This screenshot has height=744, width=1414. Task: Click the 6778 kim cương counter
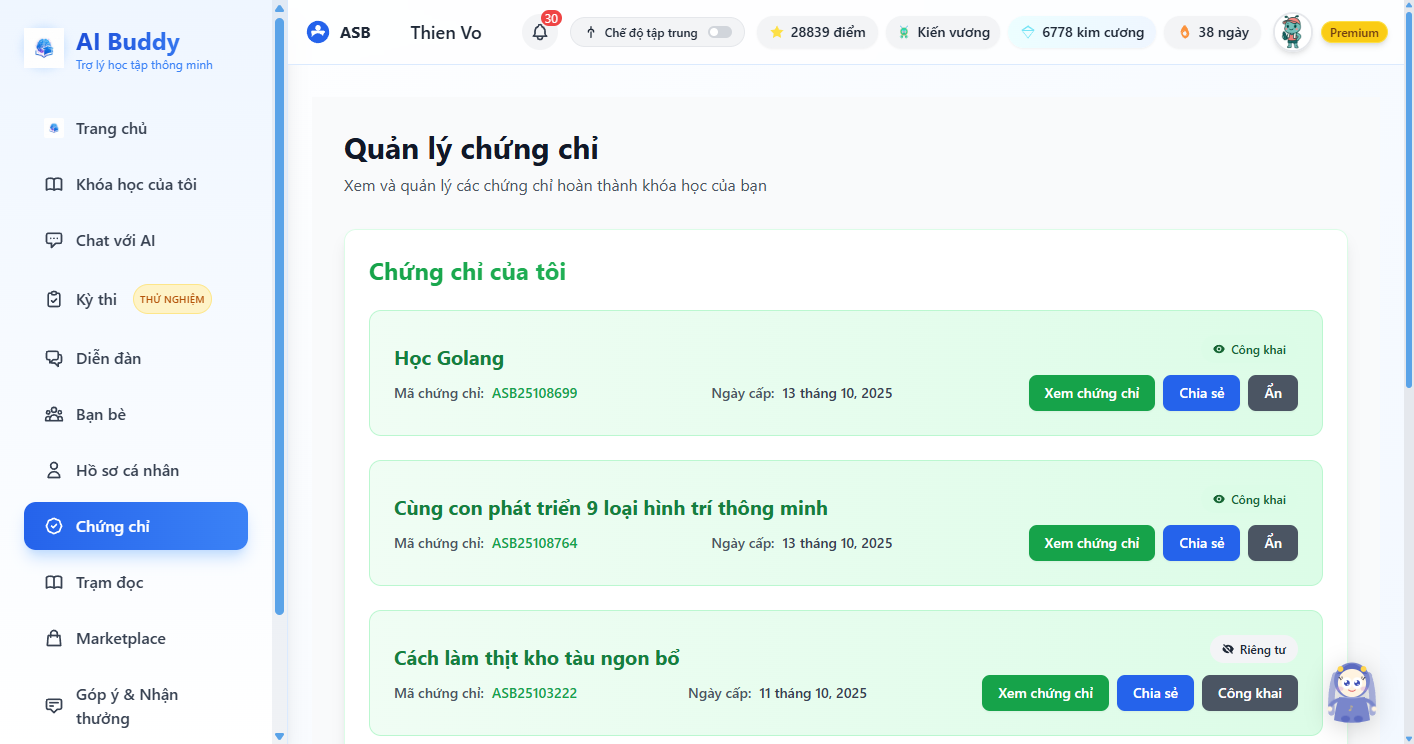[1082, 32]
